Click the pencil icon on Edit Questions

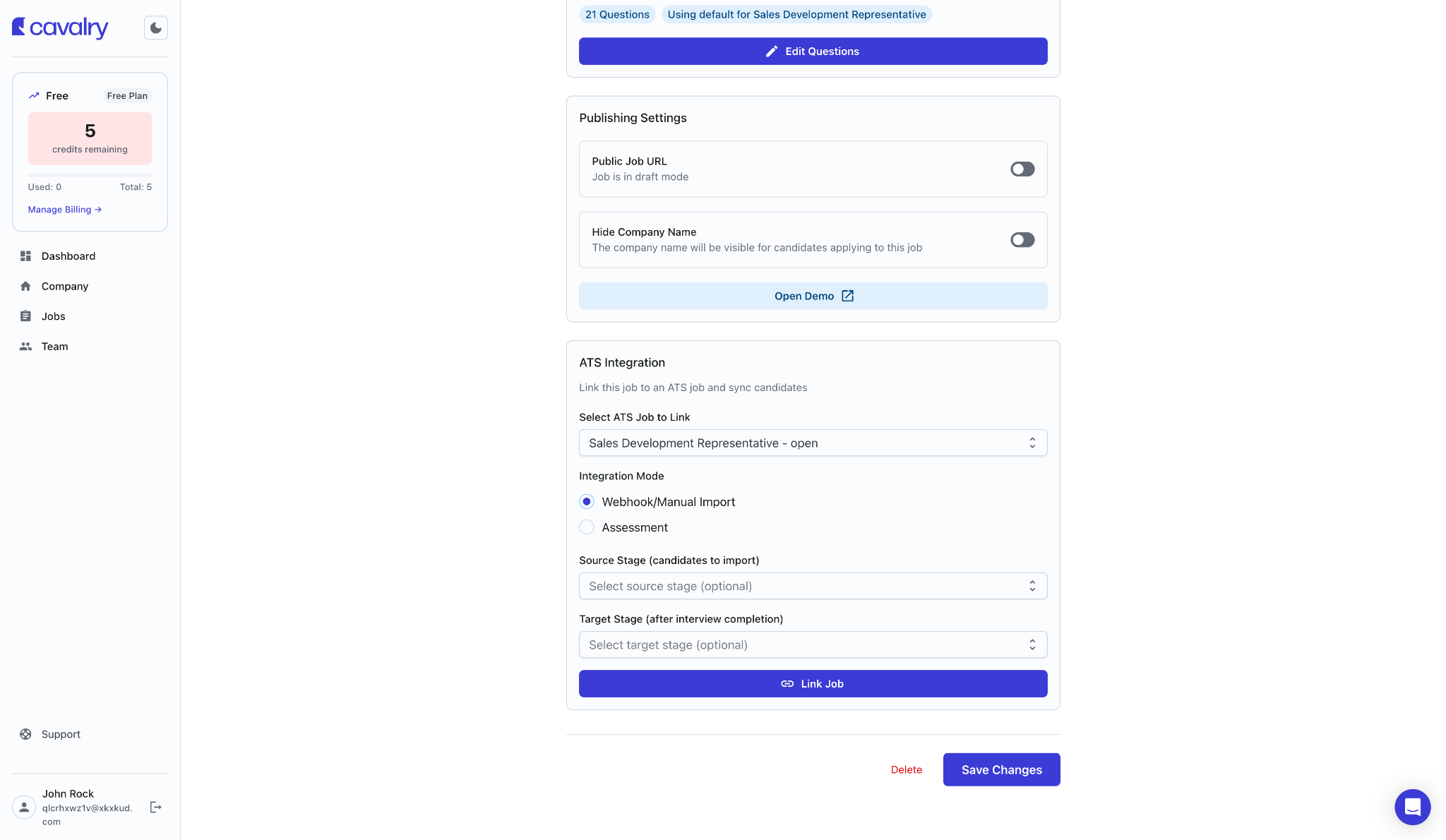click(x=772, y=52)
